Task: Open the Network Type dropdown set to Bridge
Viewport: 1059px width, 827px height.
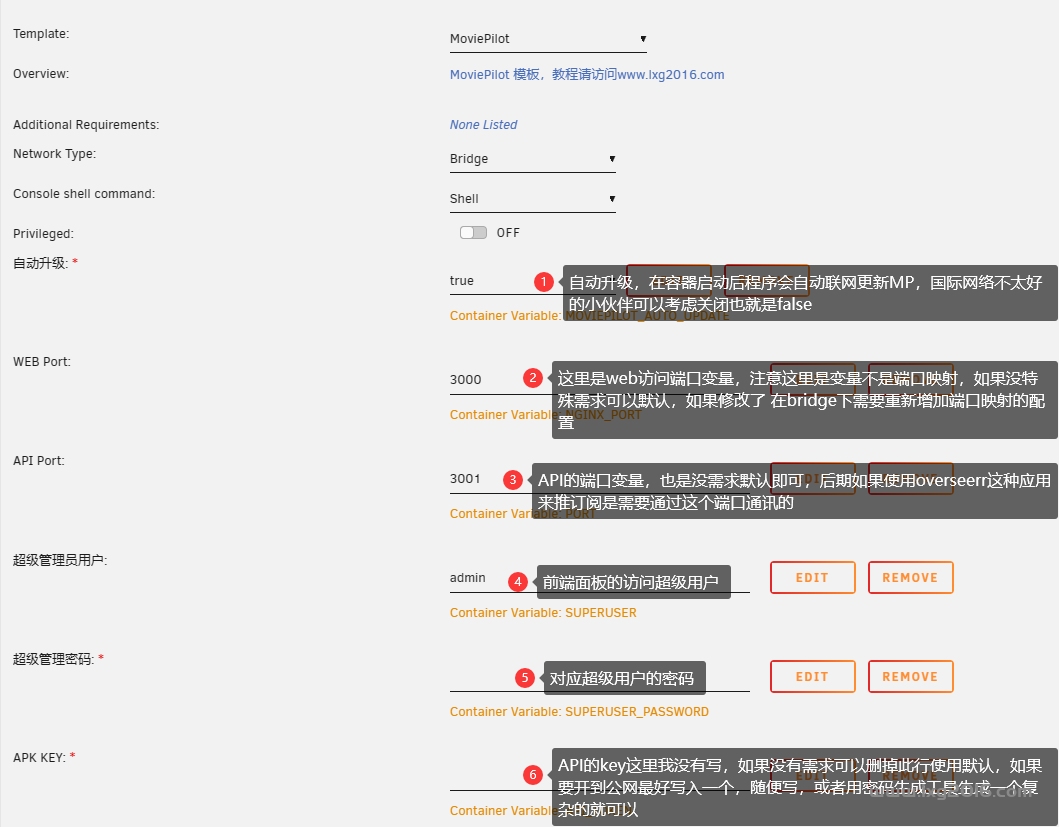Action: (x=533, y=159)
